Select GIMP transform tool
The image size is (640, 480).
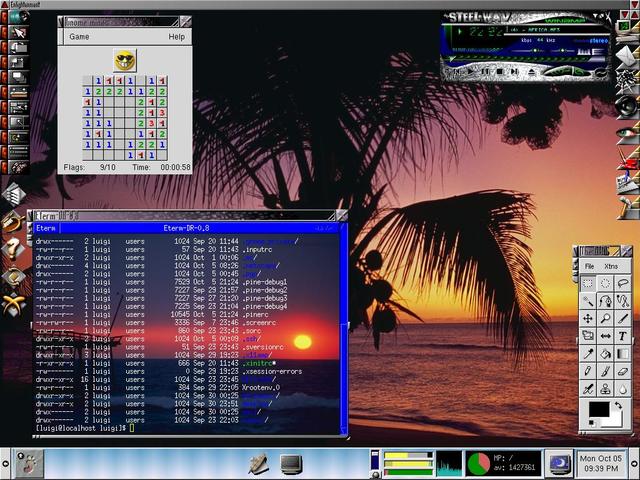(x=588, y=336)
